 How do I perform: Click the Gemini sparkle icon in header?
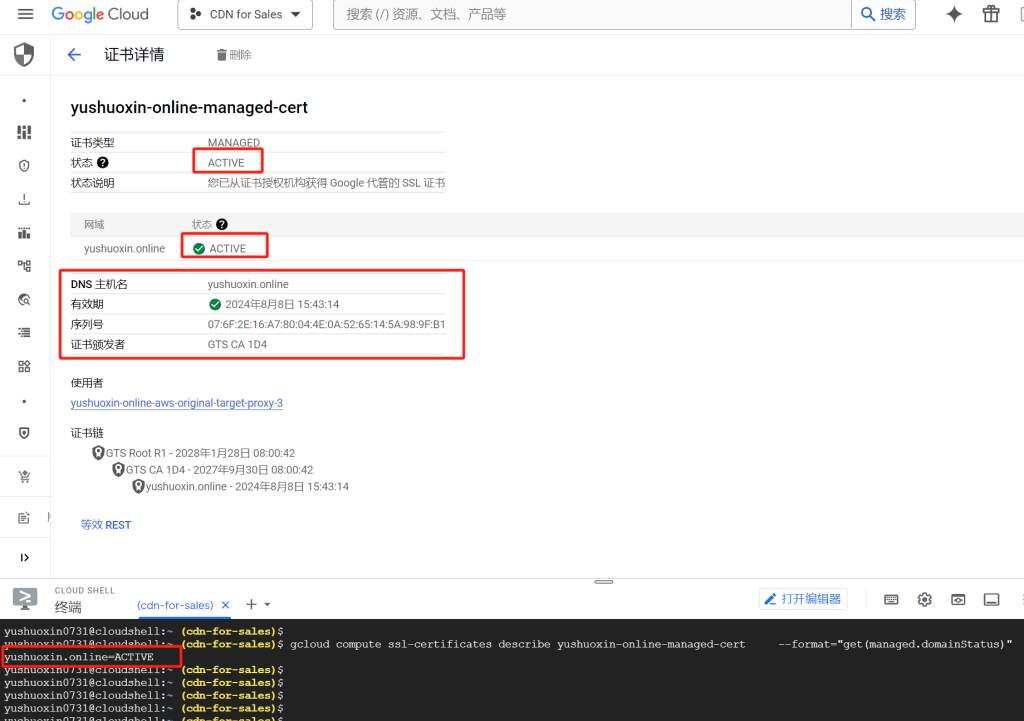click(x=954, y=14)
